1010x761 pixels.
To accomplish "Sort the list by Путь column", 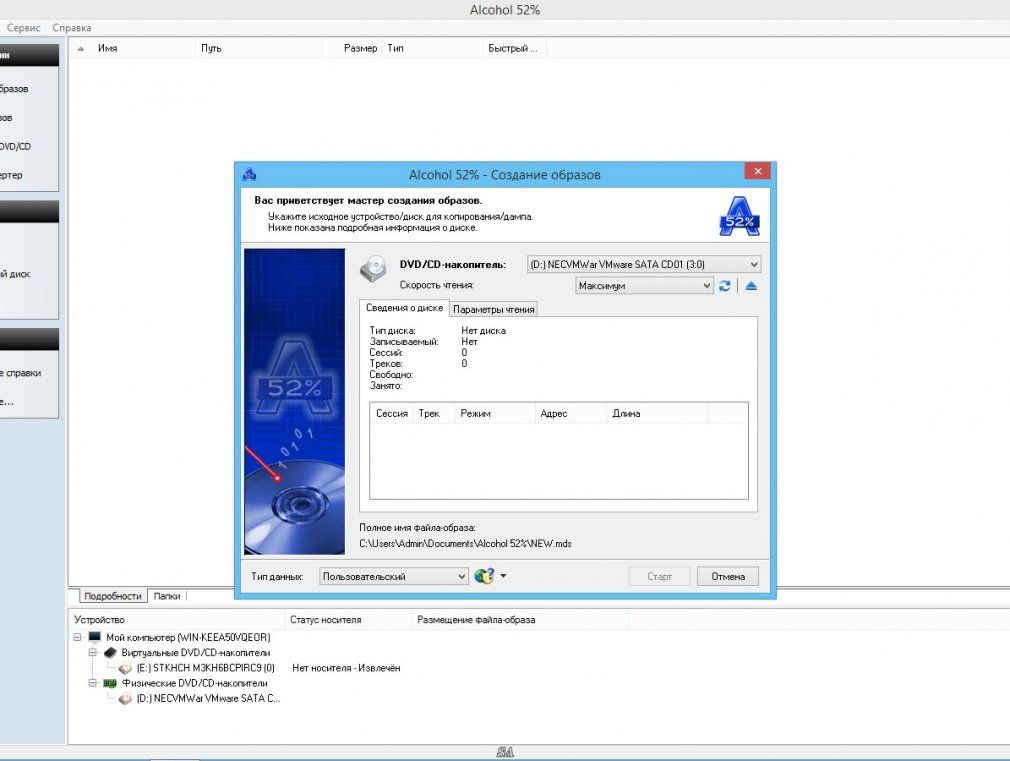I will coord(258,48).
